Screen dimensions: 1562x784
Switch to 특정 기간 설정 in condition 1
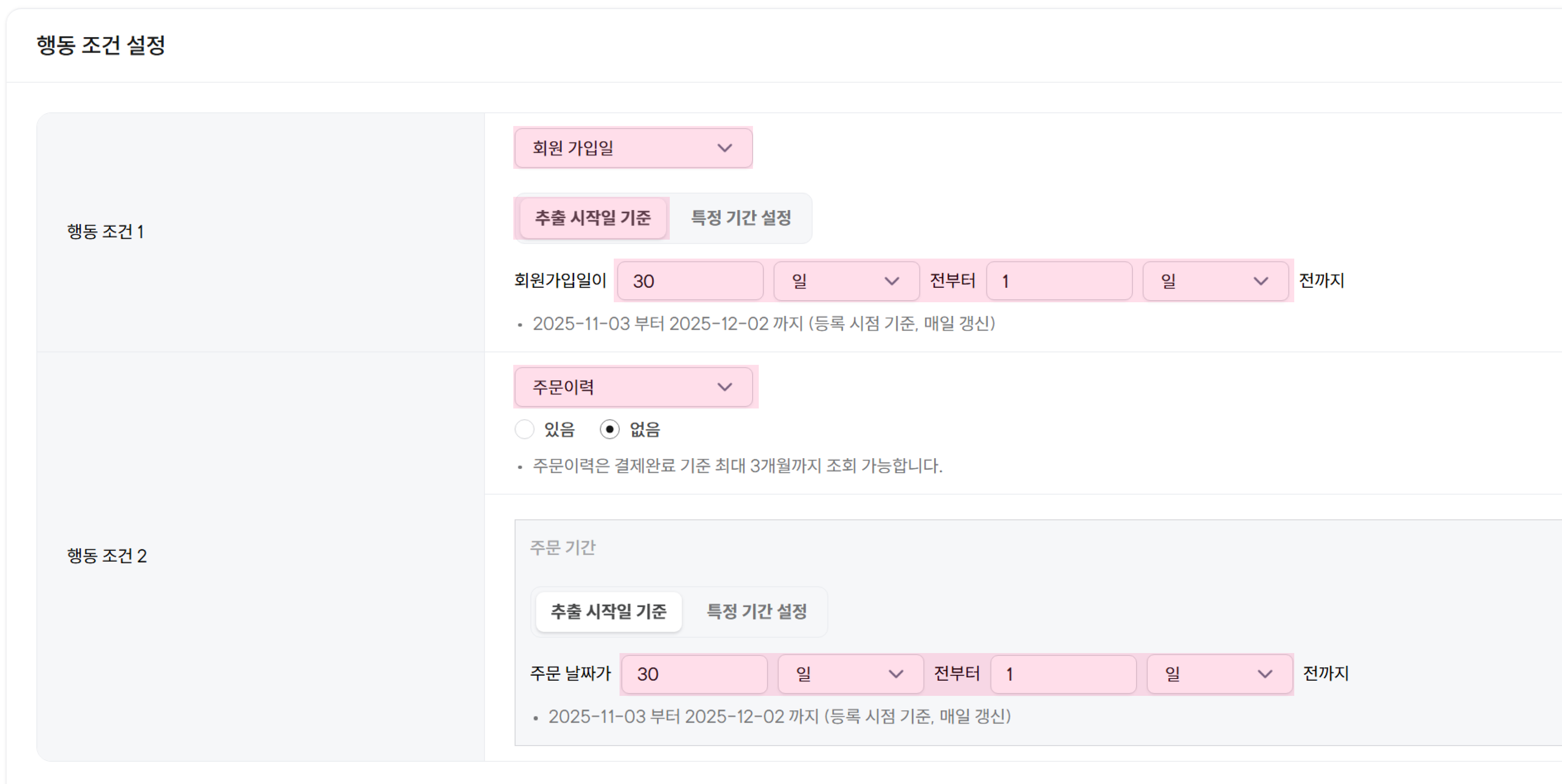pyautogui.click(x=741, y=219)
